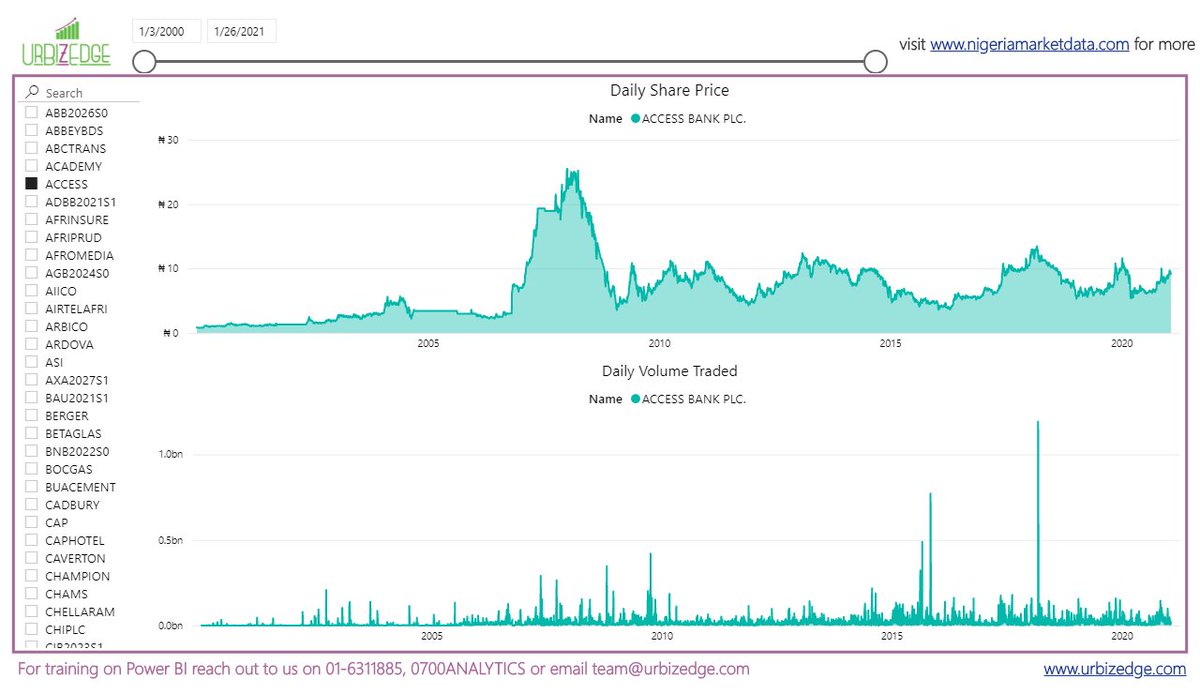
Task: Check the BAU2021S1 checkbox
Action: (31, 398)
